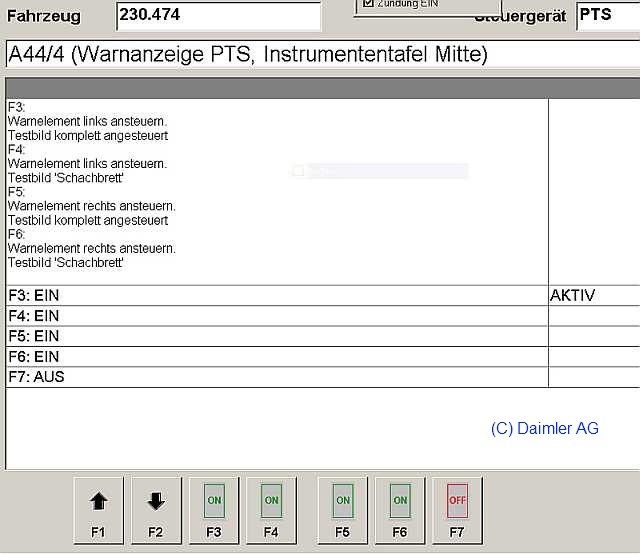The image size is (640, 554).
Task: Select the F5: EIN table row
Action: (276, 336)
